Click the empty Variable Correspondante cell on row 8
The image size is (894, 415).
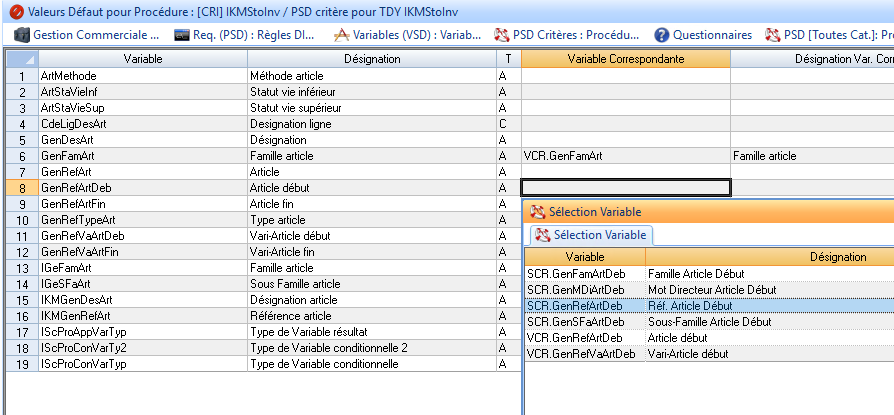(626, 188)
